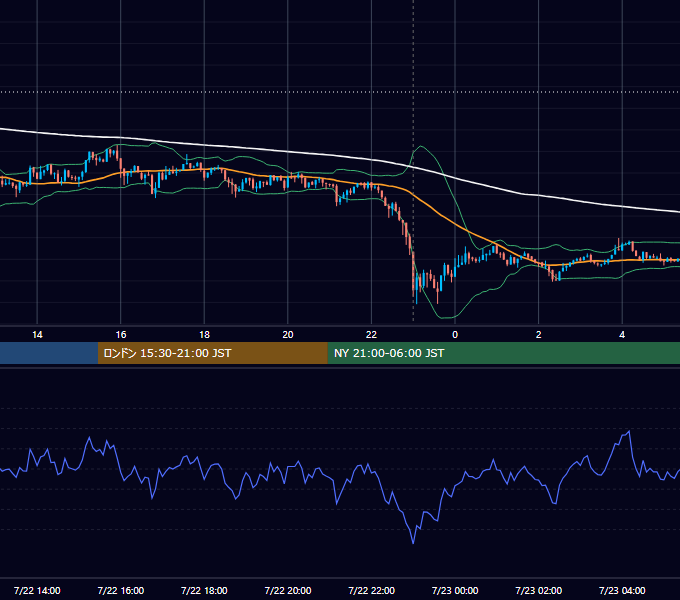Click the 7/22 22:00 time label

click(372, 590)
